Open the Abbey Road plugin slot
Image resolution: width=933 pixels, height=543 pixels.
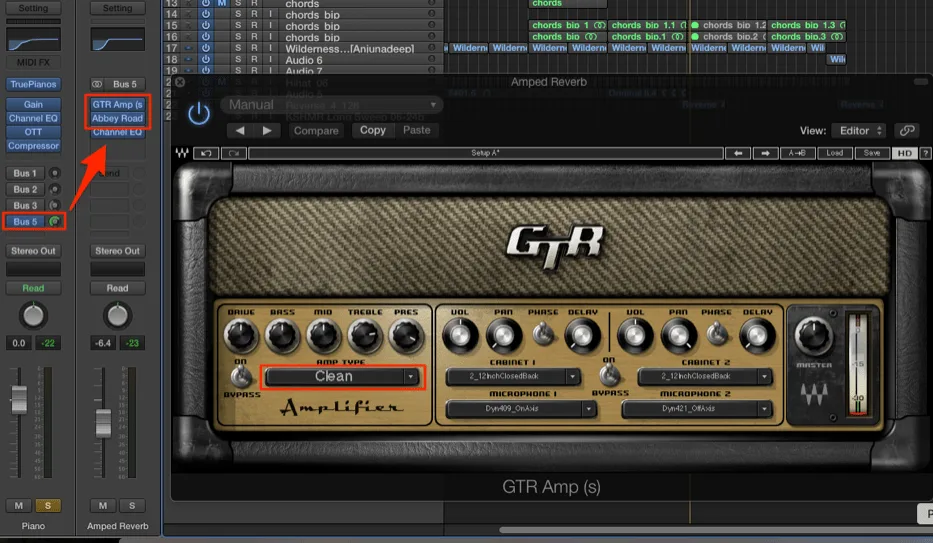(x=117, y=118)
